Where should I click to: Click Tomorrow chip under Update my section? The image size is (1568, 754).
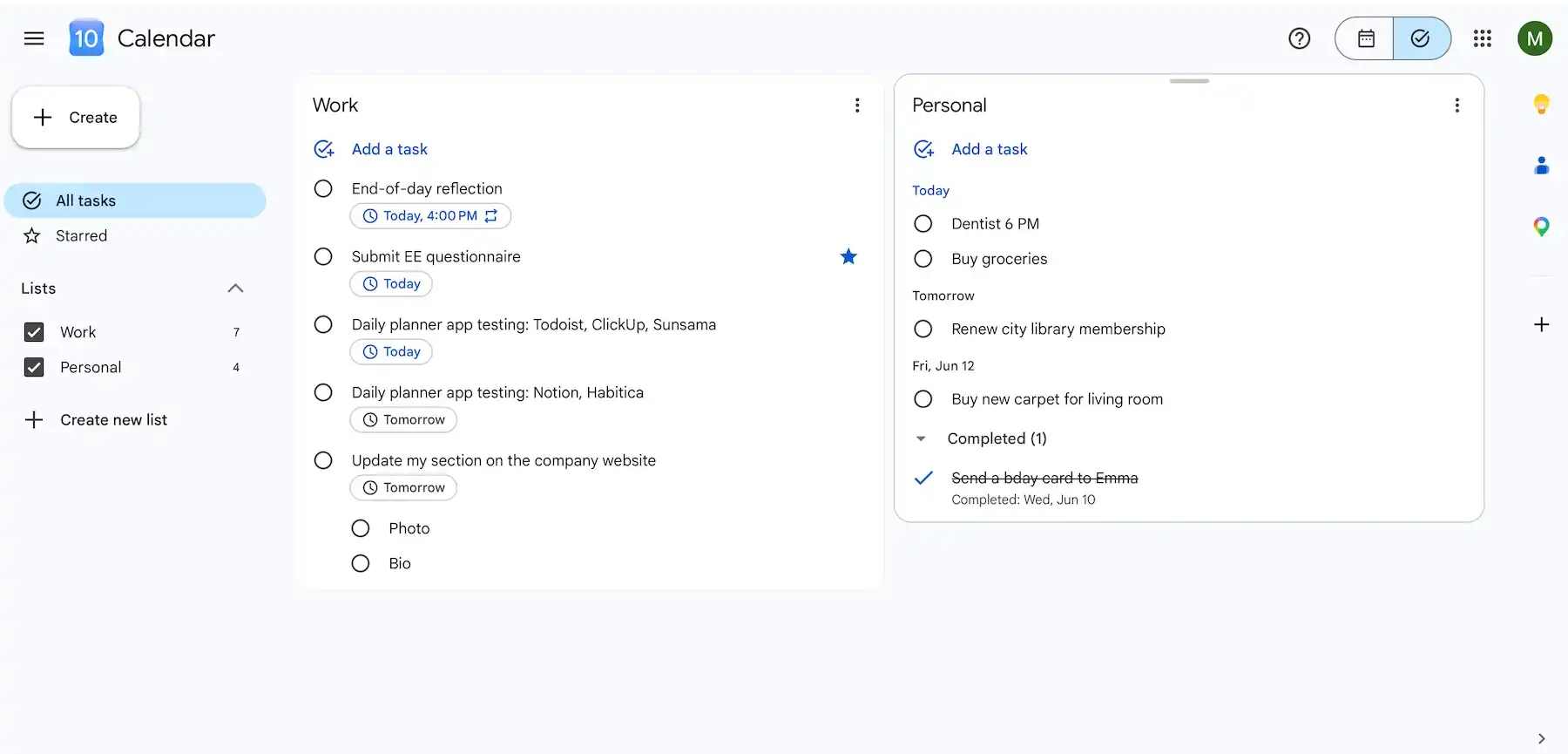(403, 488)
